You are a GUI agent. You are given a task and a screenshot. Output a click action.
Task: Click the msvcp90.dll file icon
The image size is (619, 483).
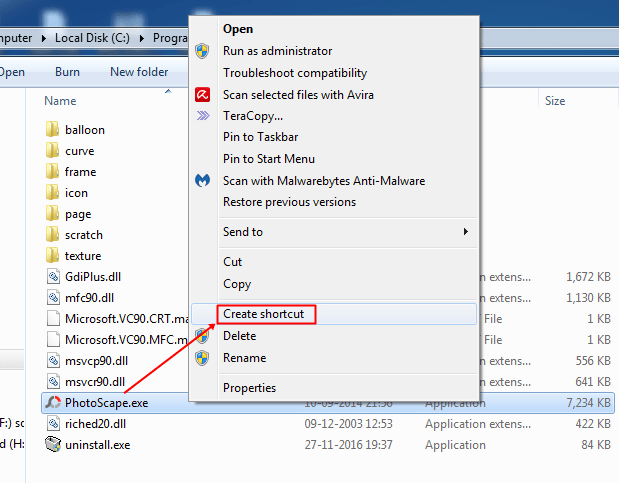coord(53,360)
